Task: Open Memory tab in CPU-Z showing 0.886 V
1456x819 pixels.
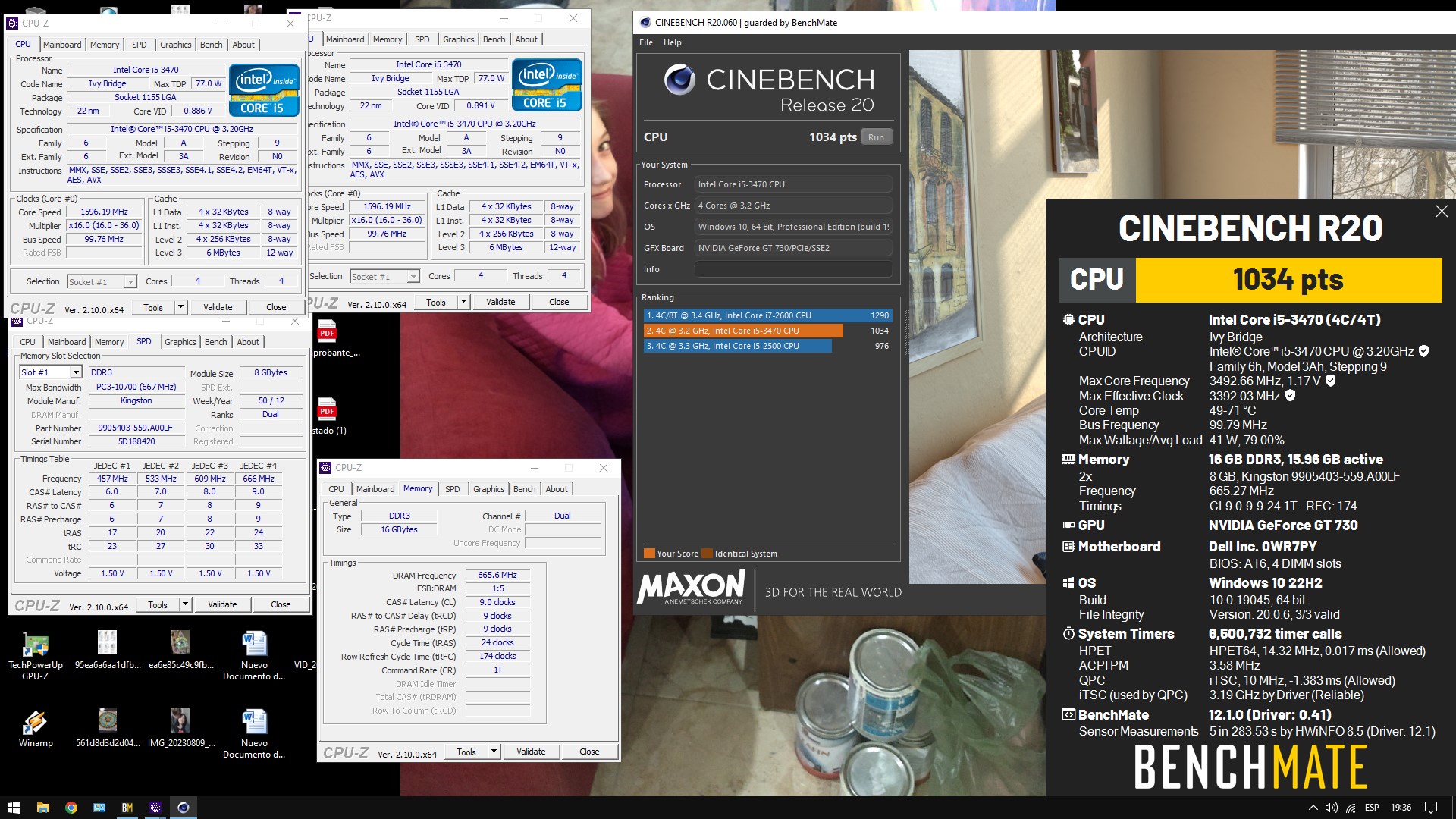Action: [105, 45]
